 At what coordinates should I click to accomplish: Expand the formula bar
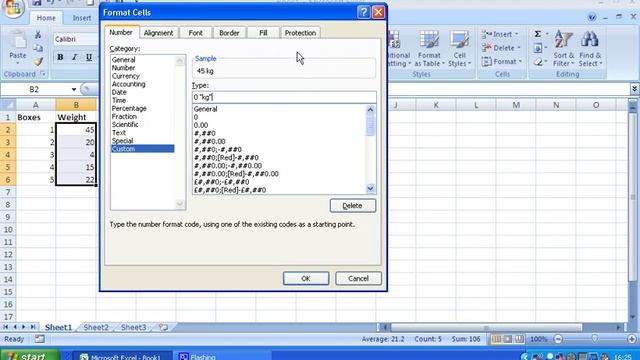(634, 89)
